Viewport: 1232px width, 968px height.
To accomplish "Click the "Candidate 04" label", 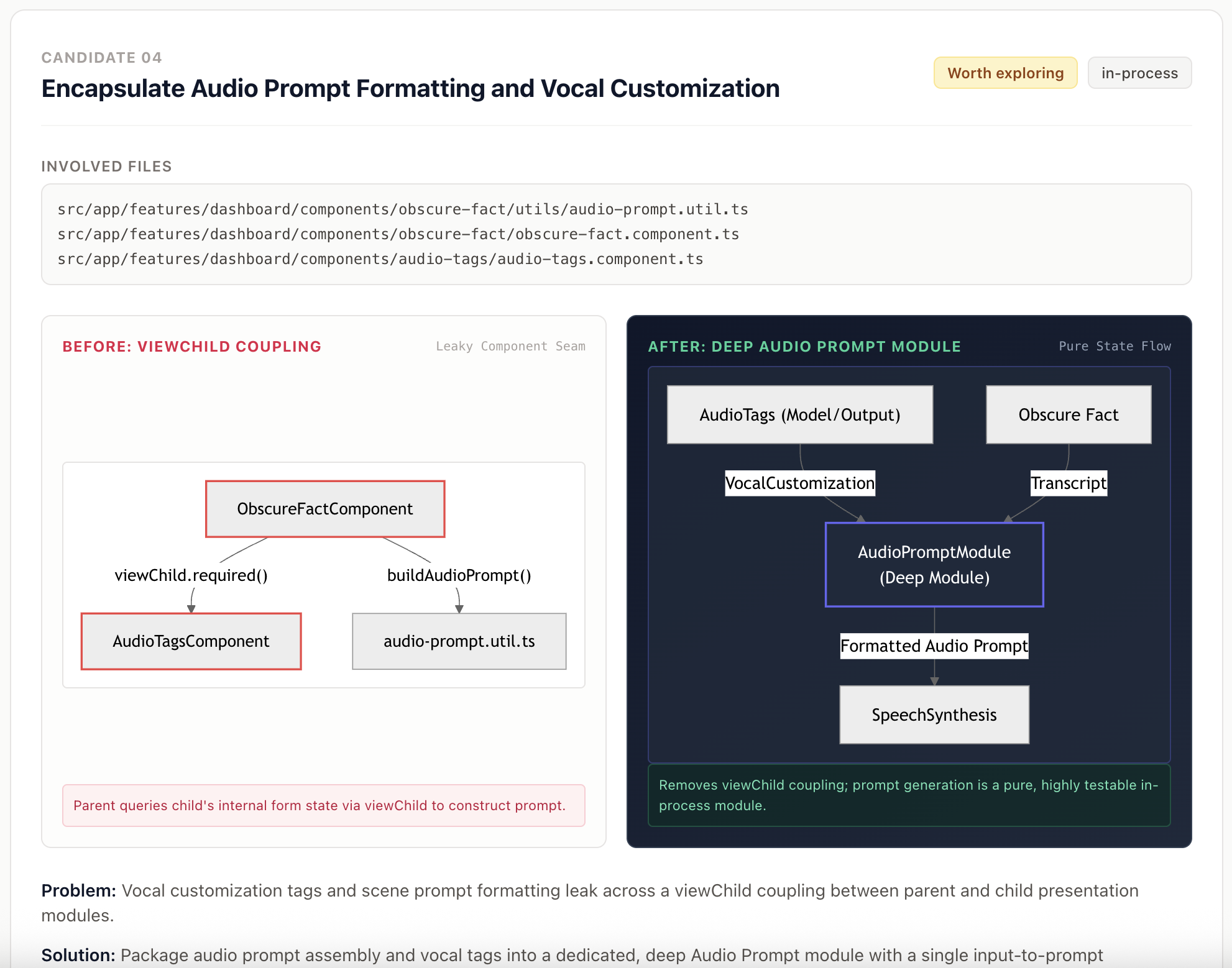I will tap(102, 58).
